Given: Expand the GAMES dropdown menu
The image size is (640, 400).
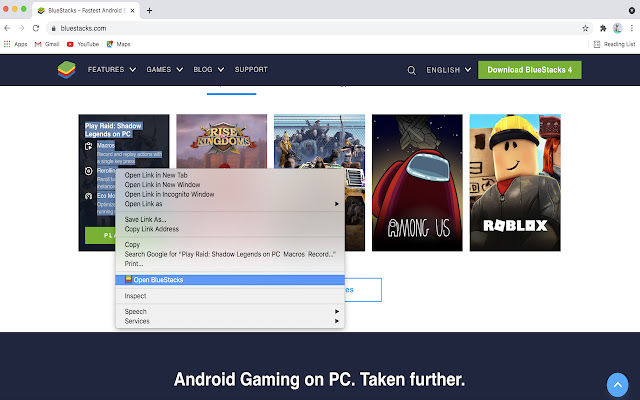Looking at the screenshot, I should point(164,70).
